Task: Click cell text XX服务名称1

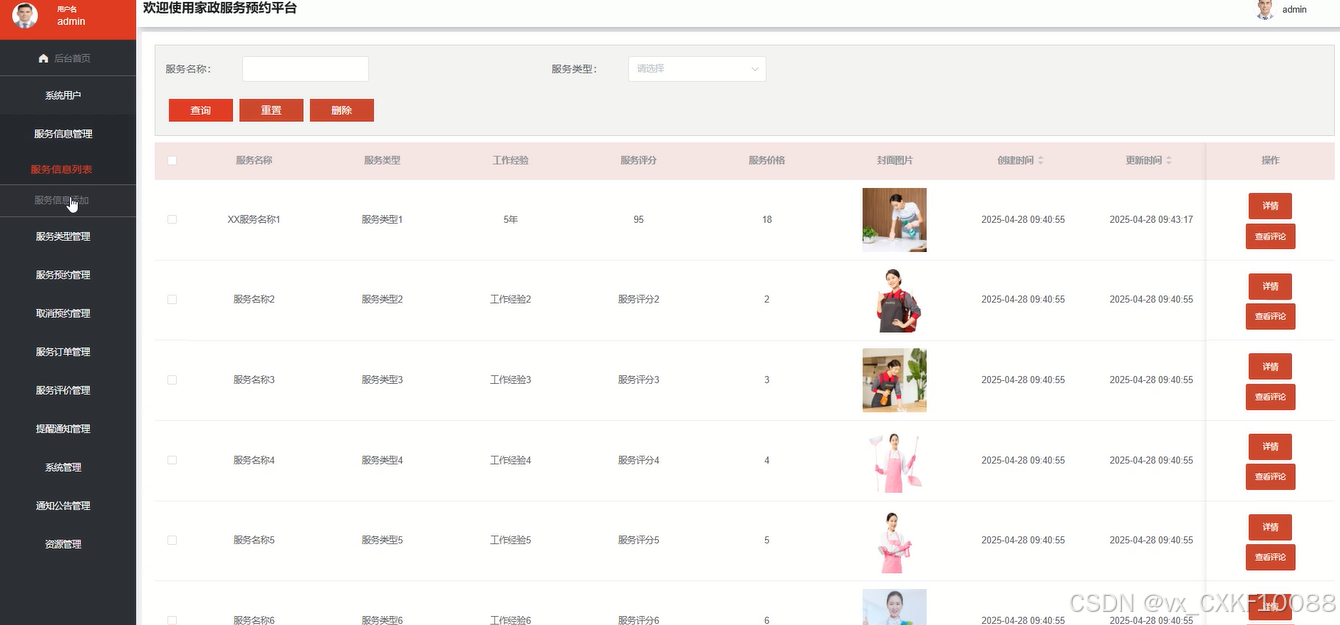Action: click(x=254, y=219)
